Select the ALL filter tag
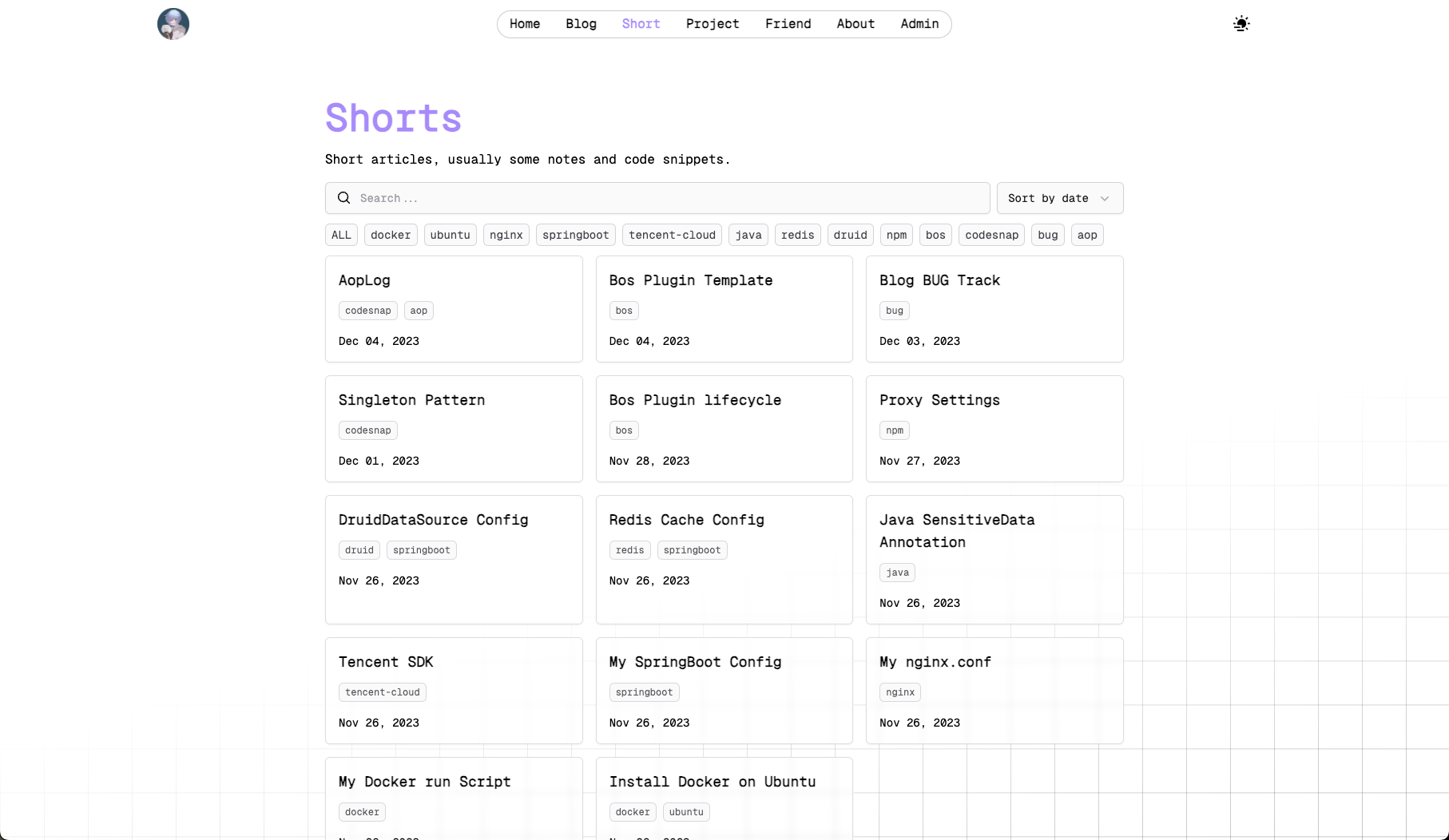 [341, 235]
